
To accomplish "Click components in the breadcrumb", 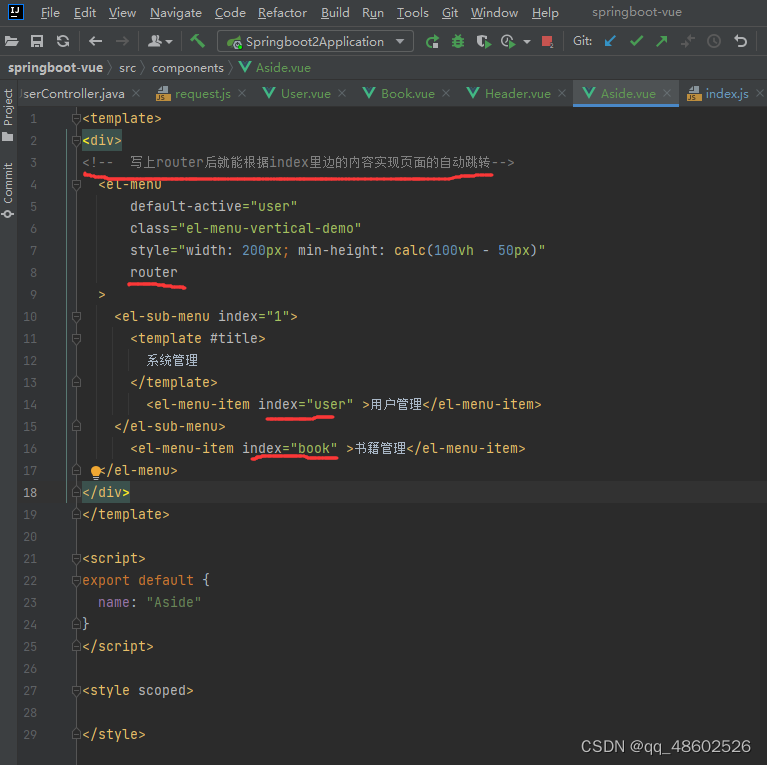I will [x=187, y=68].
